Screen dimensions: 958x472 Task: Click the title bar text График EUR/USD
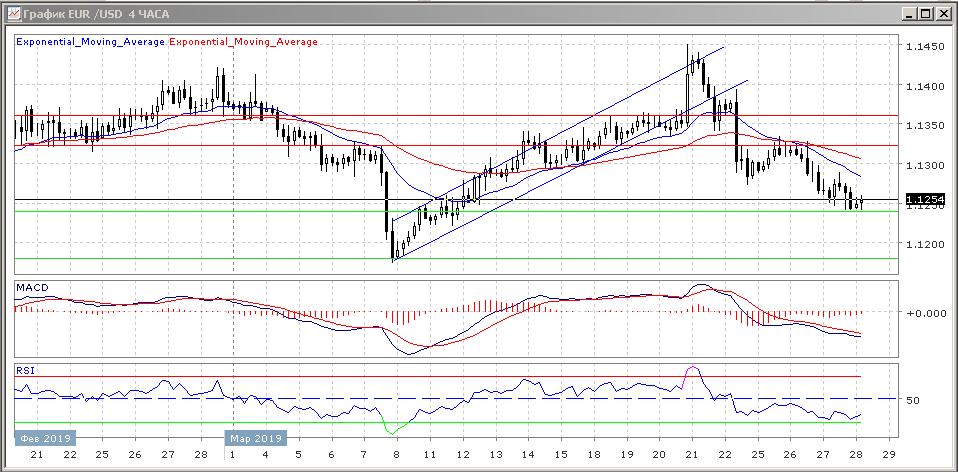[x=86, y=13]
